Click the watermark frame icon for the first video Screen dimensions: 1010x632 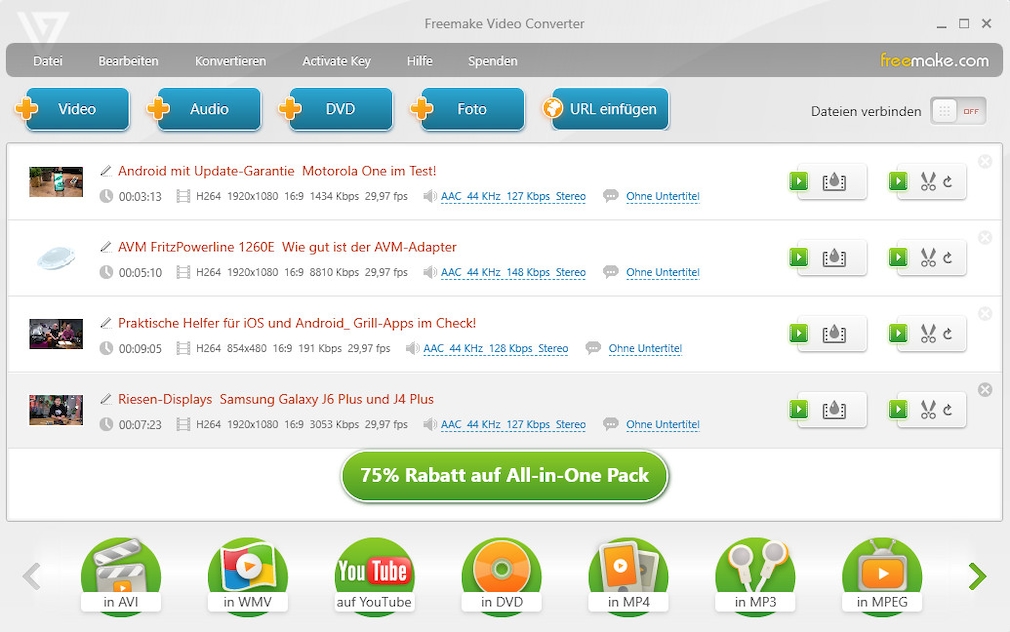click(835, 181)
